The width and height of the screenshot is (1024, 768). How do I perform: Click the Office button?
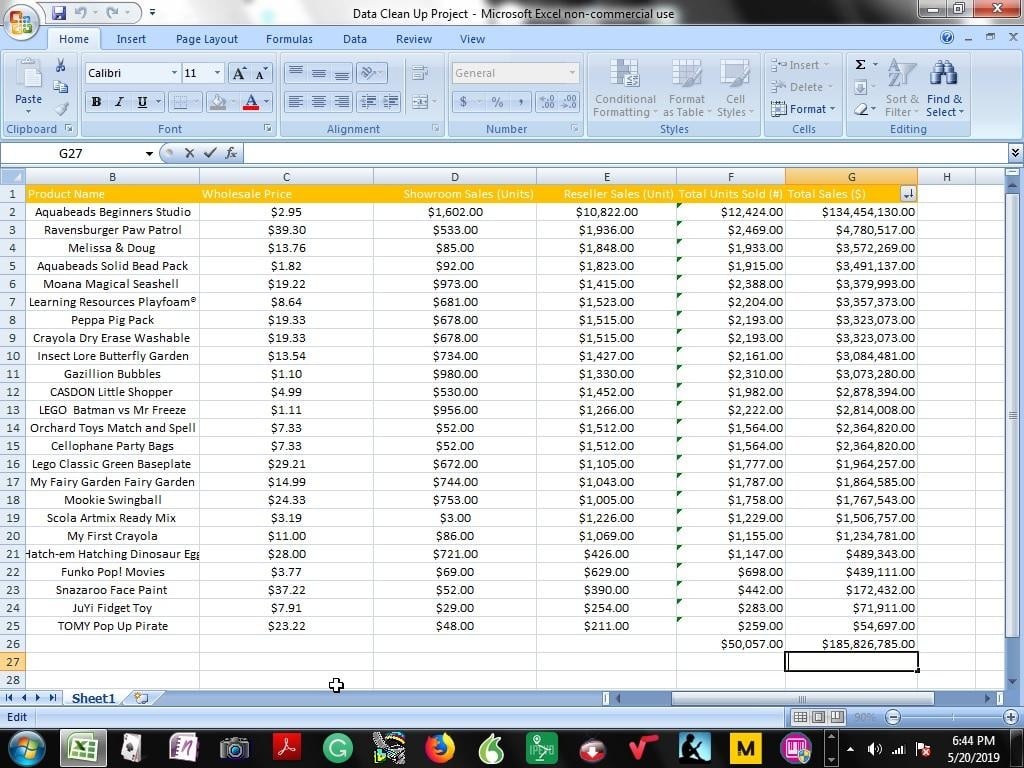pos(21,22)
